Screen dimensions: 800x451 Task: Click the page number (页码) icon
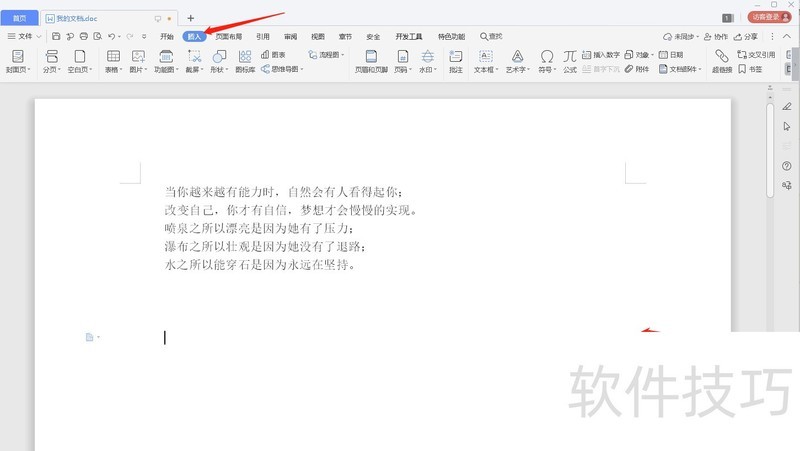(x=403, y=56)
